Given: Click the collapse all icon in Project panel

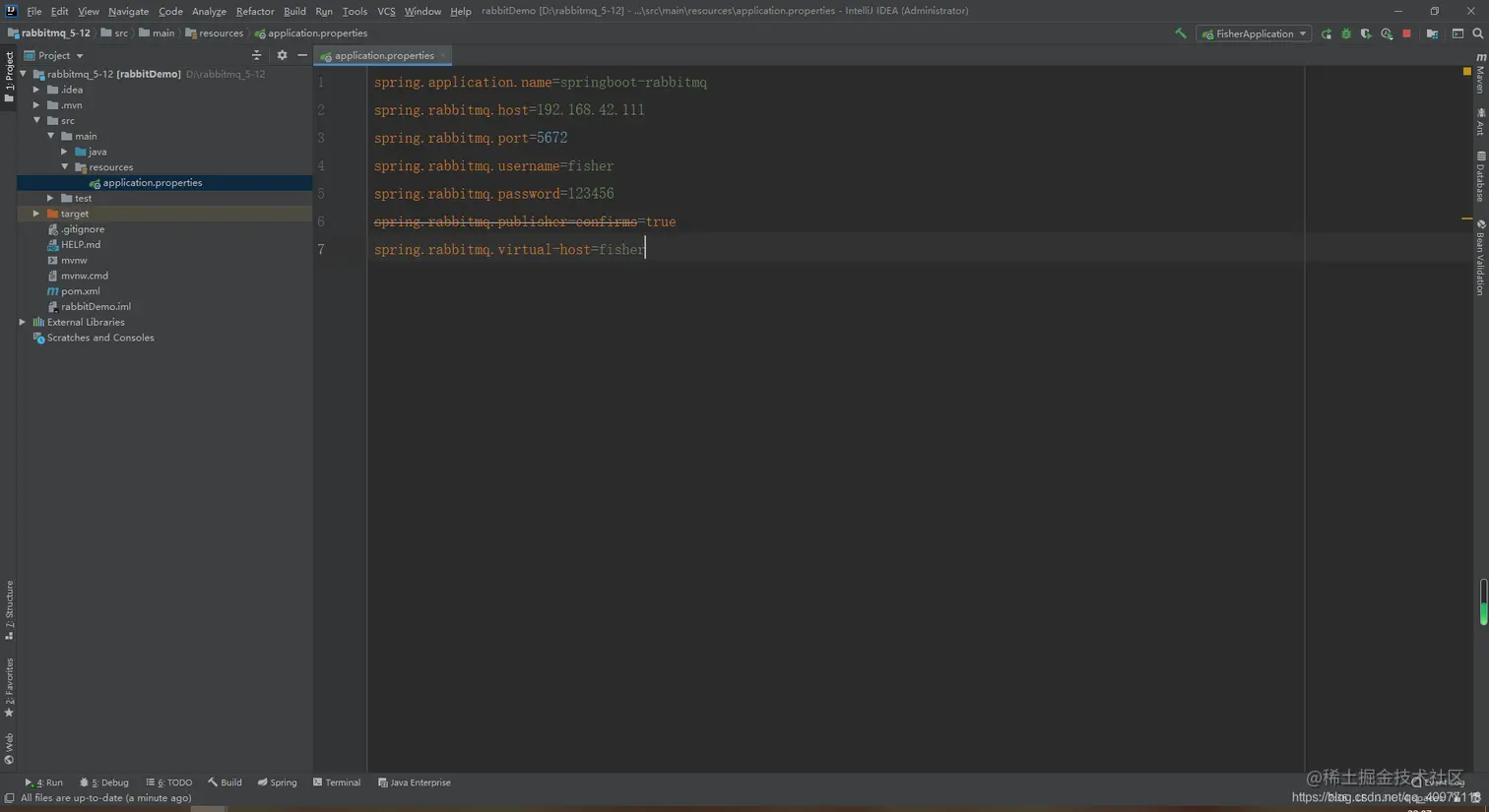Looking at the screenshot, I should [256, 56].
